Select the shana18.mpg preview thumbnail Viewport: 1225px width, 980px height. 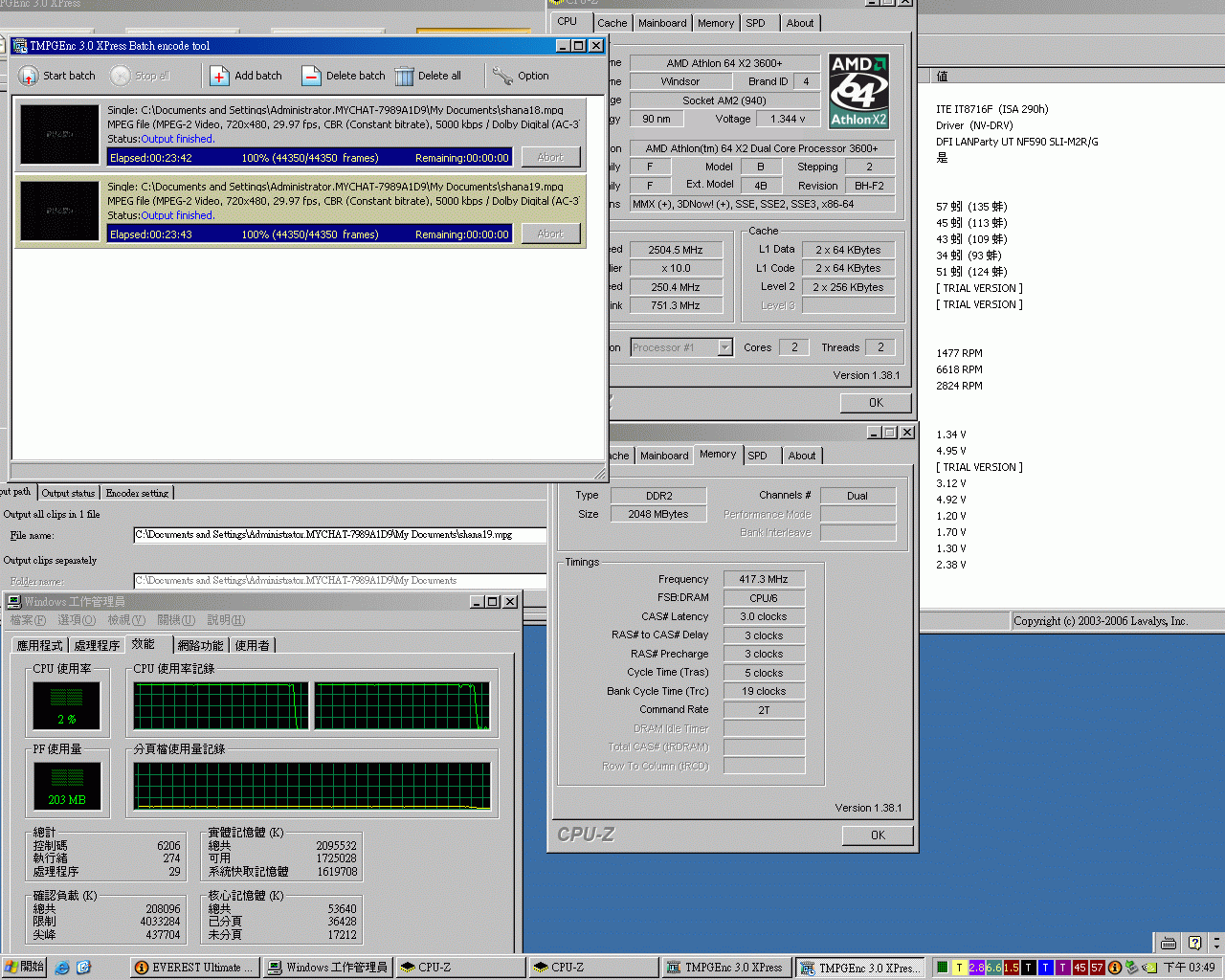click(59, 135)
